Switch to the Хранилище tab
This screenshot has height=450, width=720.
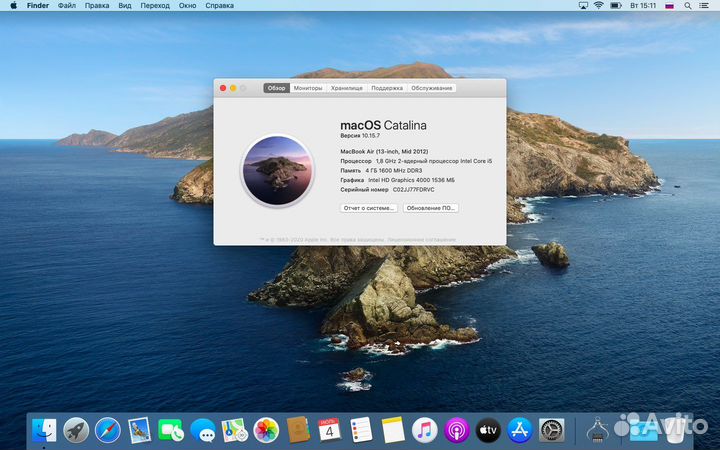pos(347,88)
